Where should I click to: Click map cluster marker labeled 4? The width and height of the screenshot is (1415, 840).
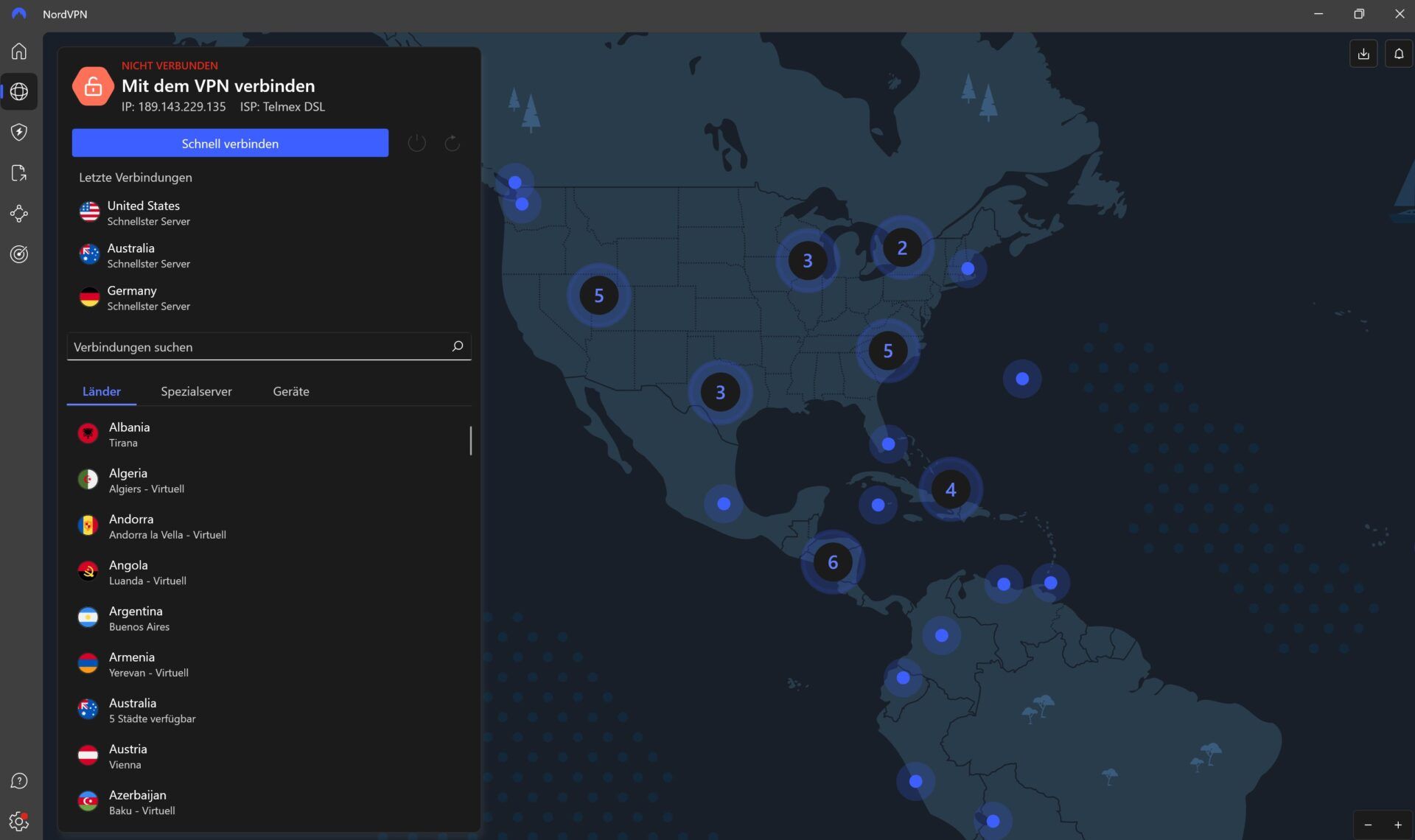point(951,489)
